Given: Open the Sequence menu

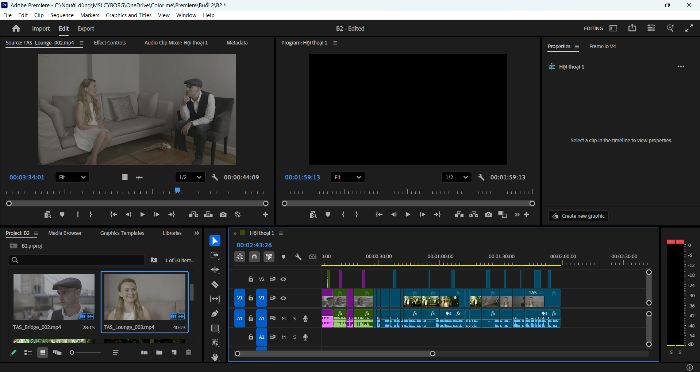Looking at the screenshot, I should pos(62,15).
